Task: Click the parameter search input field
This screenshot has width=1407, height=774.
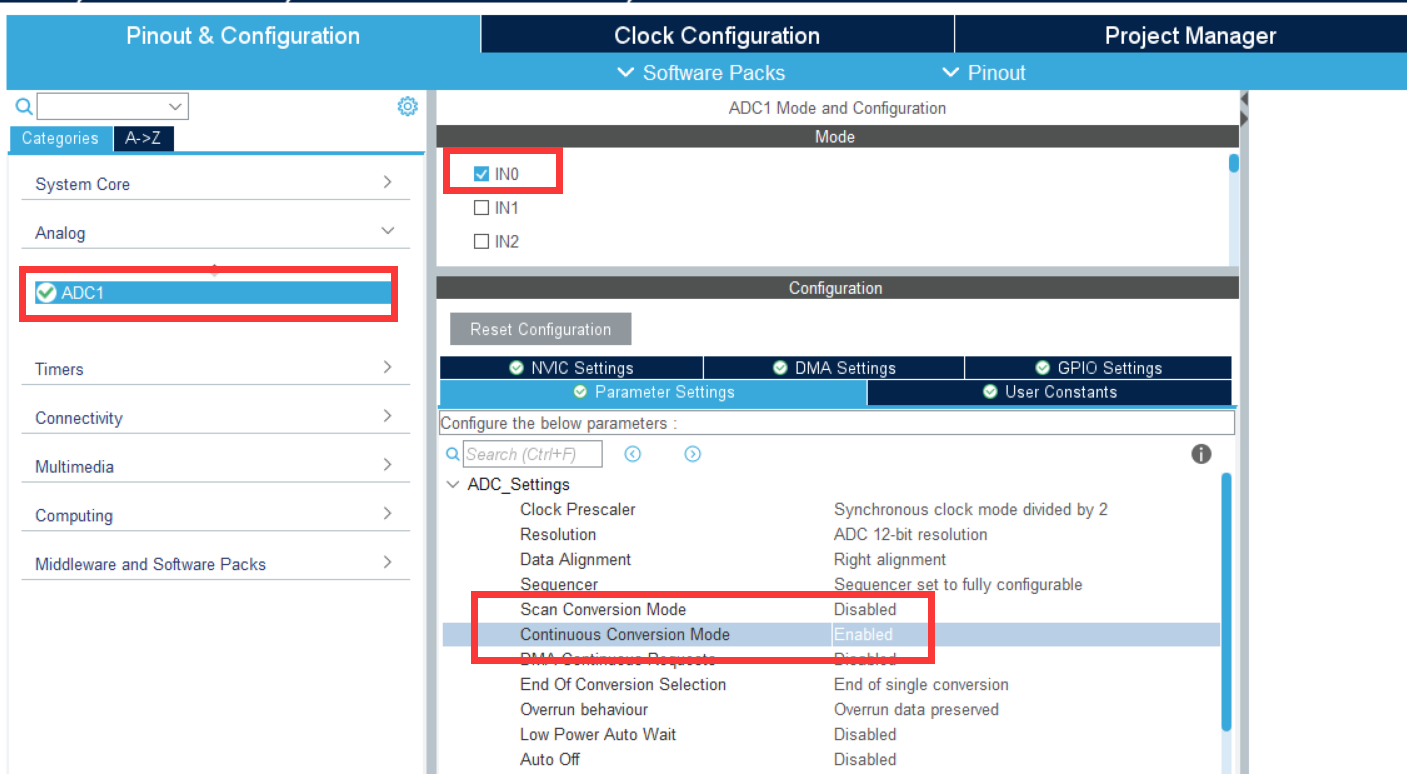Action: pyautogui.click(x=533, y=454)
